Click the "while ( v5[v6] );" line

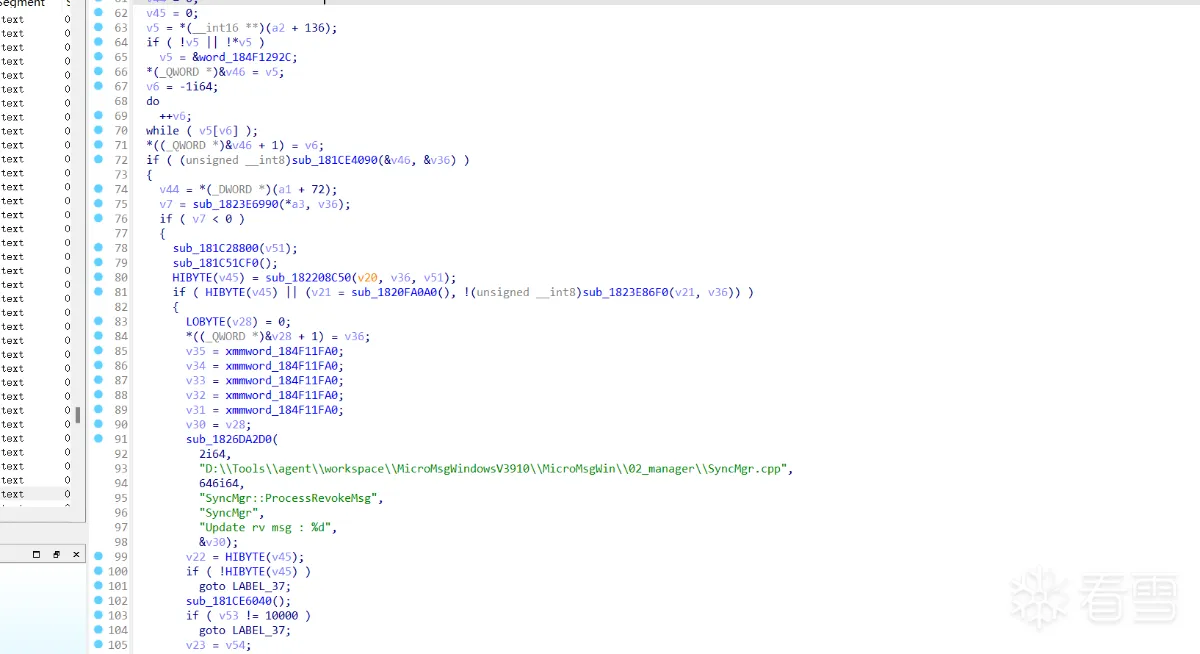[202, 130]
